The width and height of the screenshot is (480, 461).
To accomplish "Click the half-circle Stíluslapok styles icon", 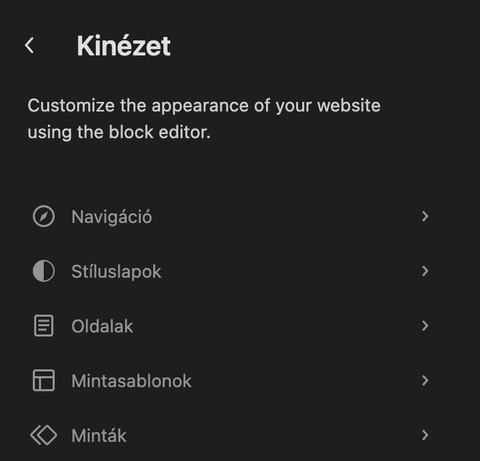I will tap(44, 271).
